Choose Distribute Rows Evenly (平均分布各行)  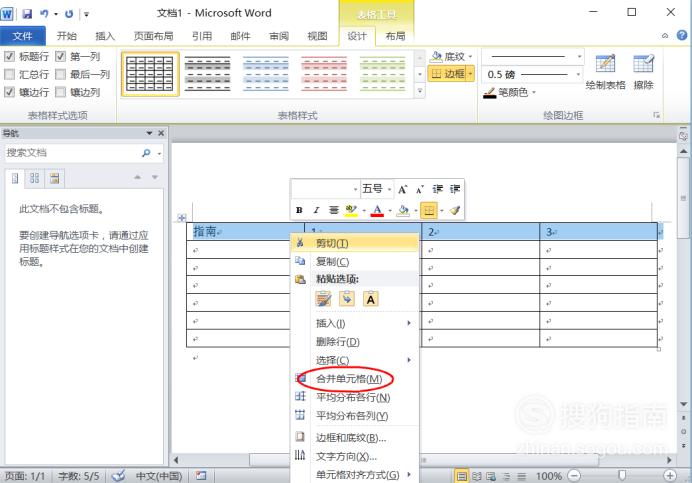(x=355, y=397)
